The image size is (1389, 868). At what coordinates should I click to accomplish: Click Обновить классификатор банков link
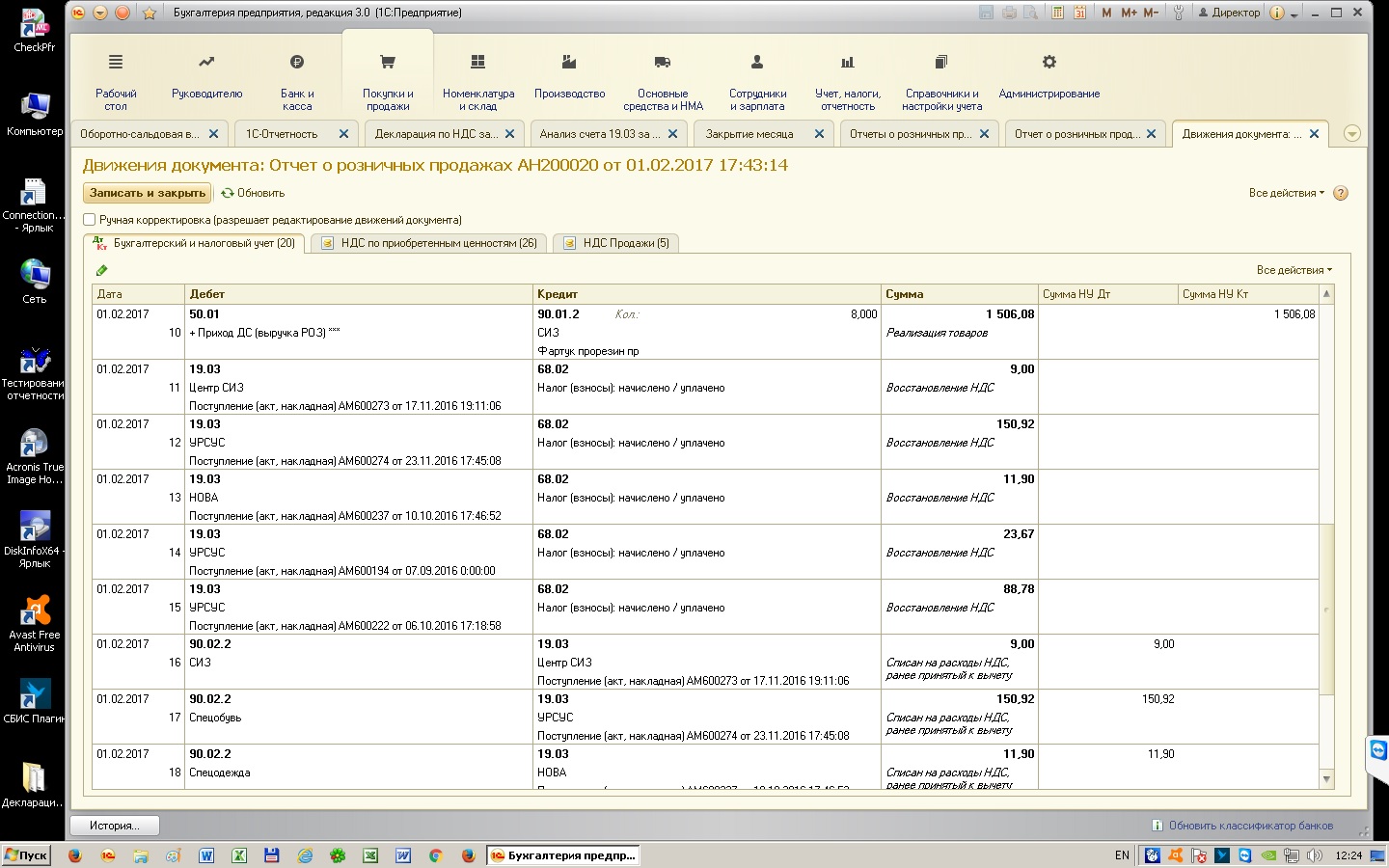point(1250,826)
